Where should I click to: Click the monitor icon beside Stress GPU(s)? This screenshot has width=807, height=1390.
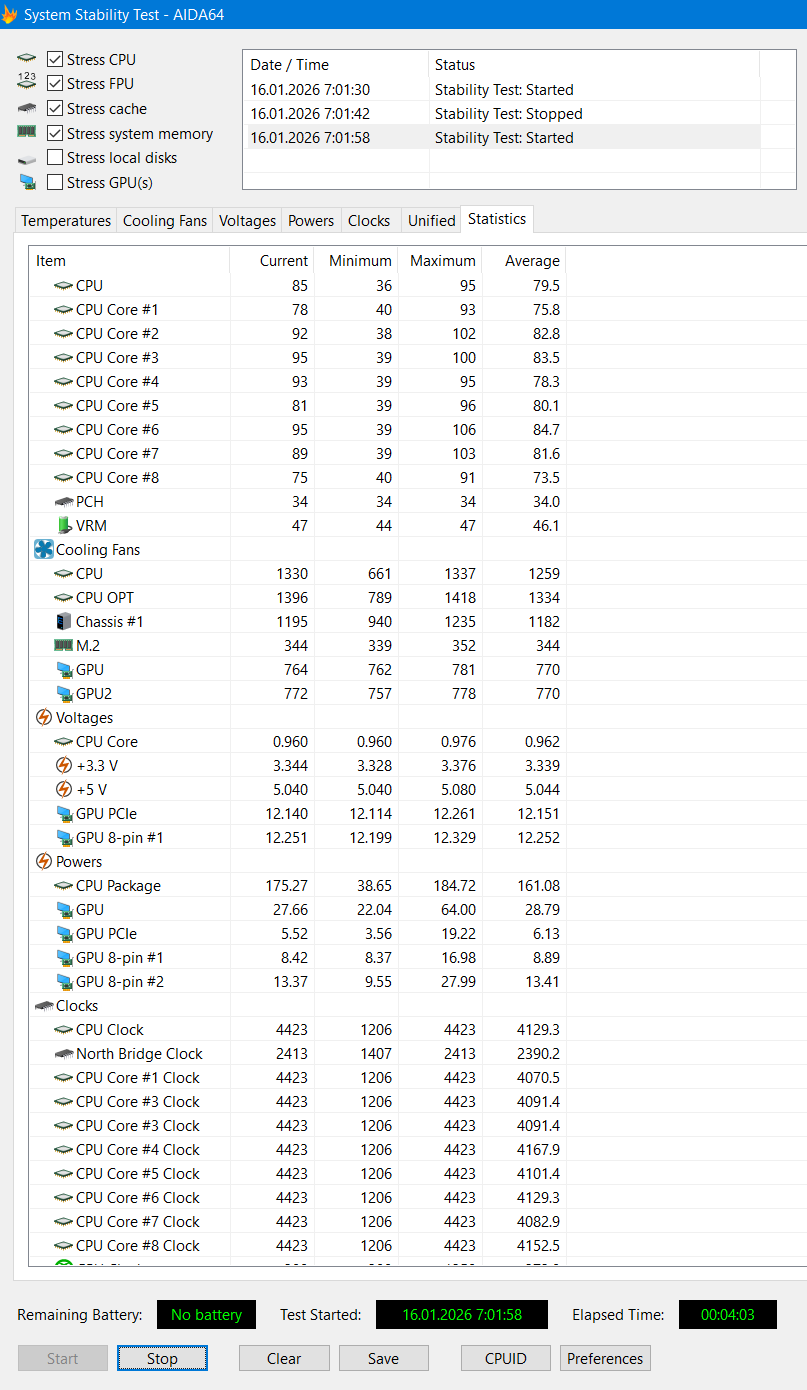tap(27, 182)
